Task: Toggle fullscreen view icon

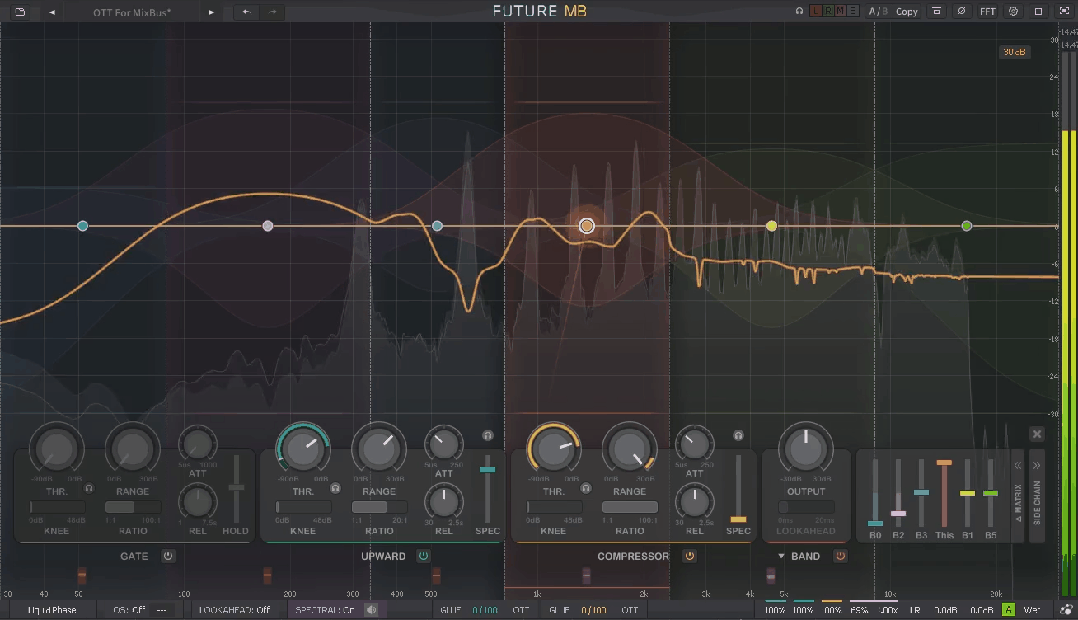Action: coord(1064,11)
